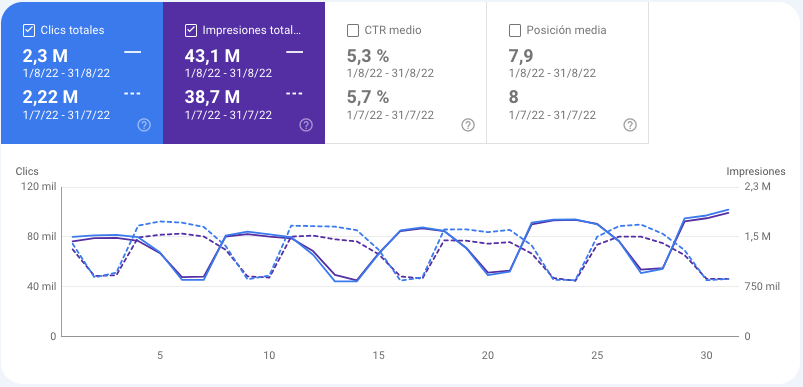
Task: Click the 750 mil right axis label
Action: pos(763,286)
